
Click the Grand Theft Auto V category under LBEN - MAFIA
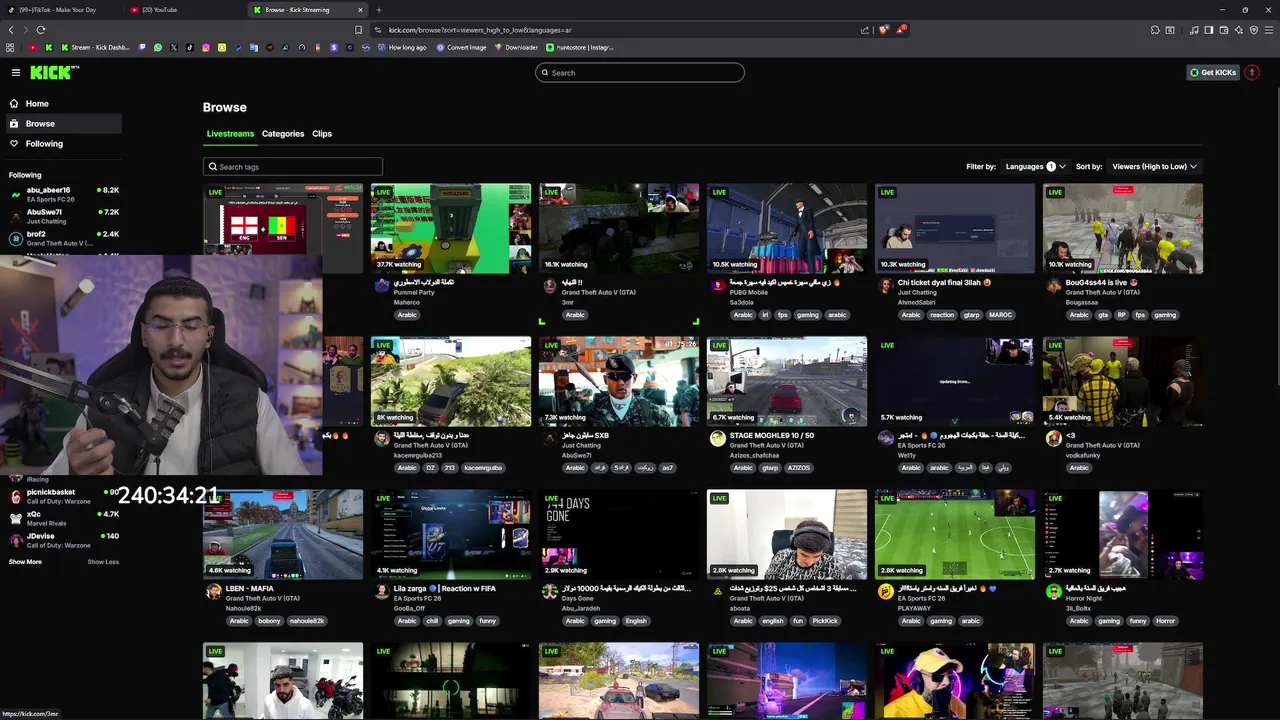tap(263, 599)
